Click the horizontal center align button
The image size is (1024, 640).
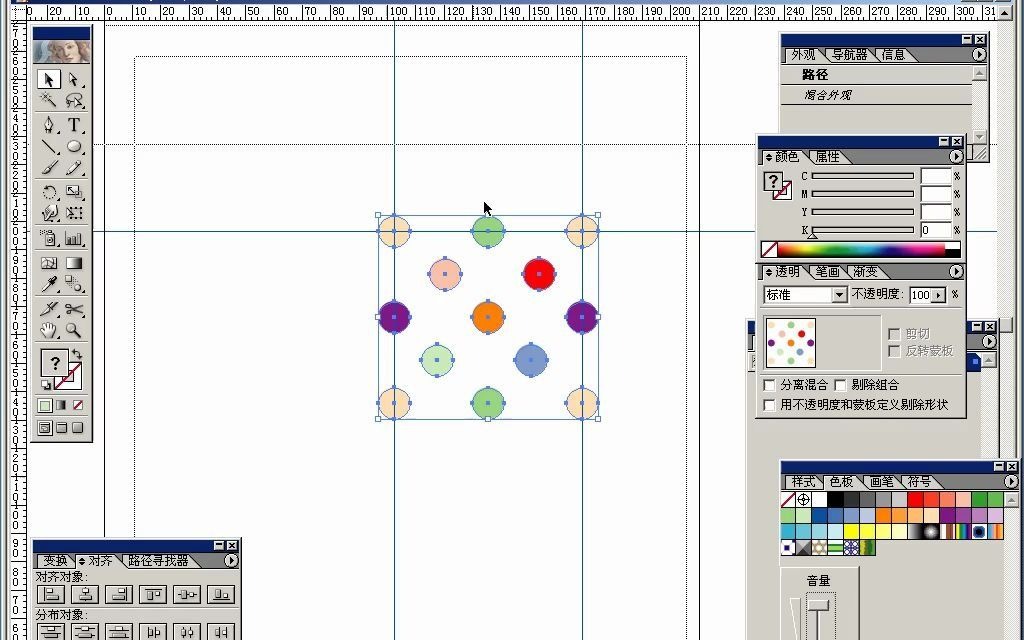click(x=84, y=594)
